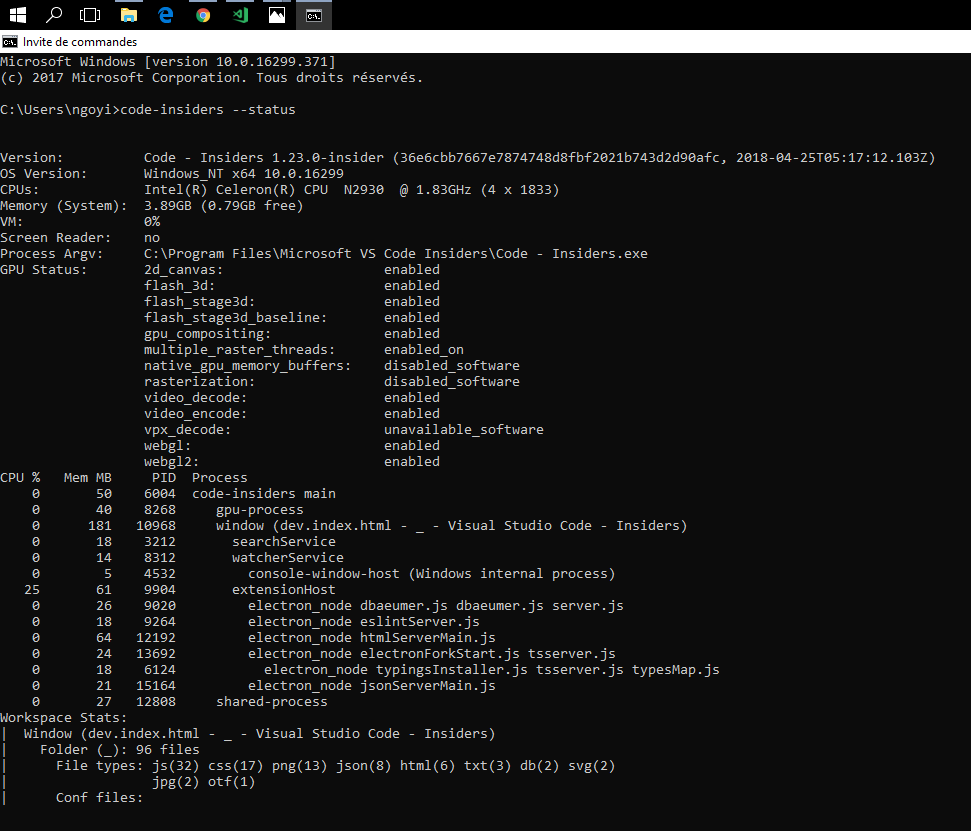Open the Windows Start menu
The height and width of the screenshot is (831, 971).
[17, 15]
